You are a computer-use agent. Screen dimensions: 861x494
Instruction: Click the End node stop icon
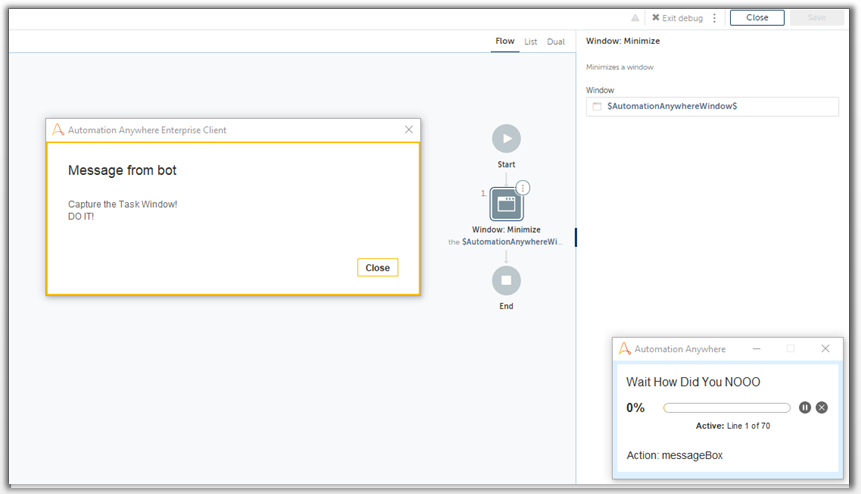[506, 280]
